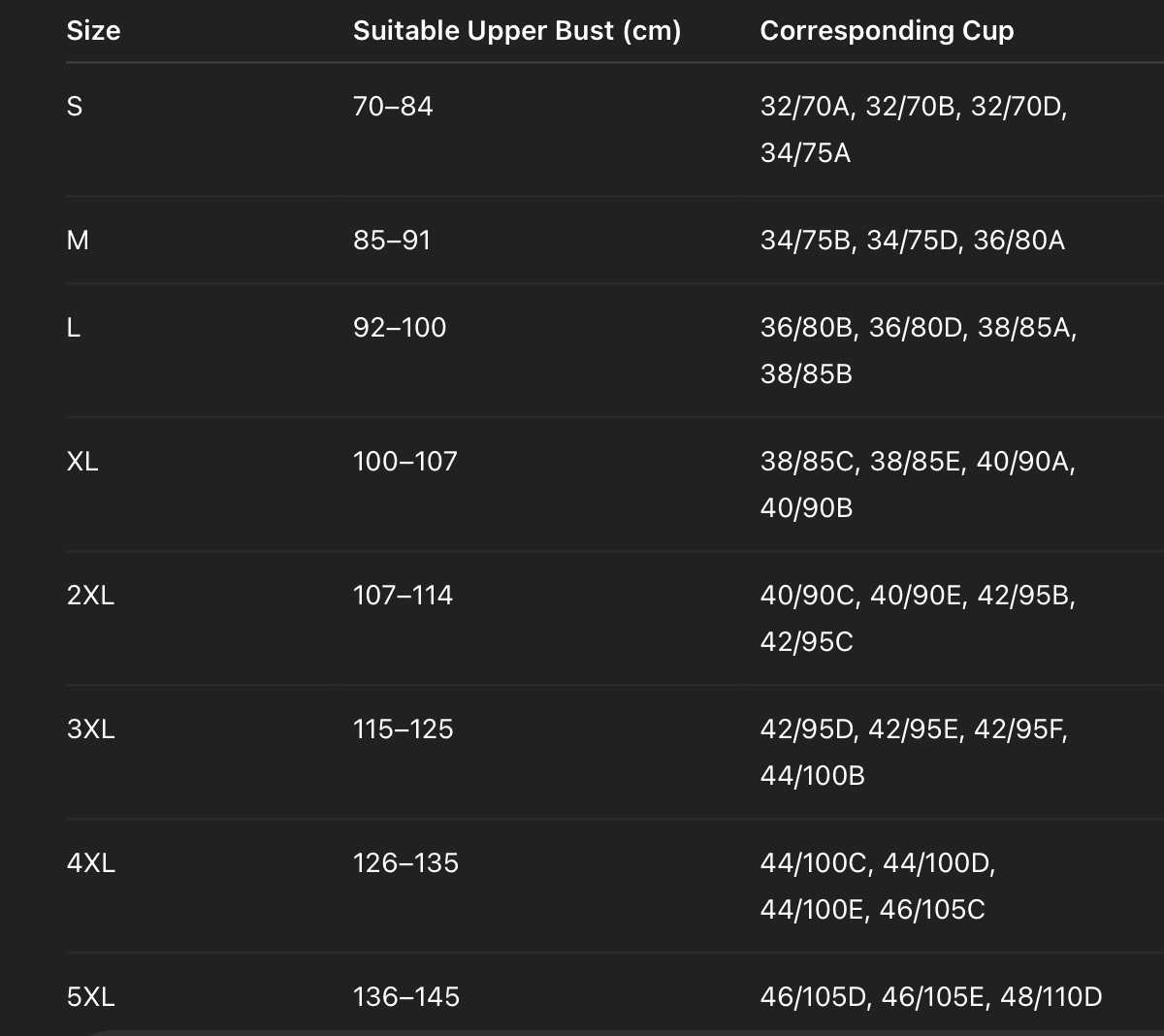
Task: Click the cup sizes listed for M
Action: pos(912,241)
